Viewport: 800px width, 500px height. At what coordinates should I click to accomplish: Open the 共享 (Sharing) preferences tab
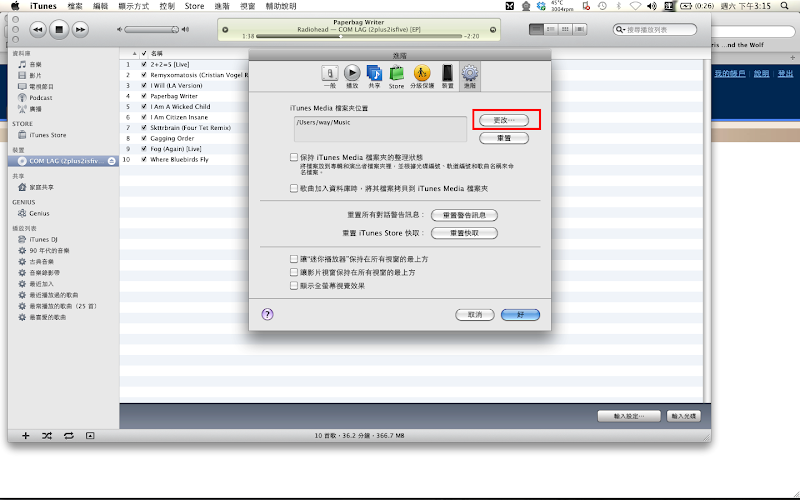point(374,77)
